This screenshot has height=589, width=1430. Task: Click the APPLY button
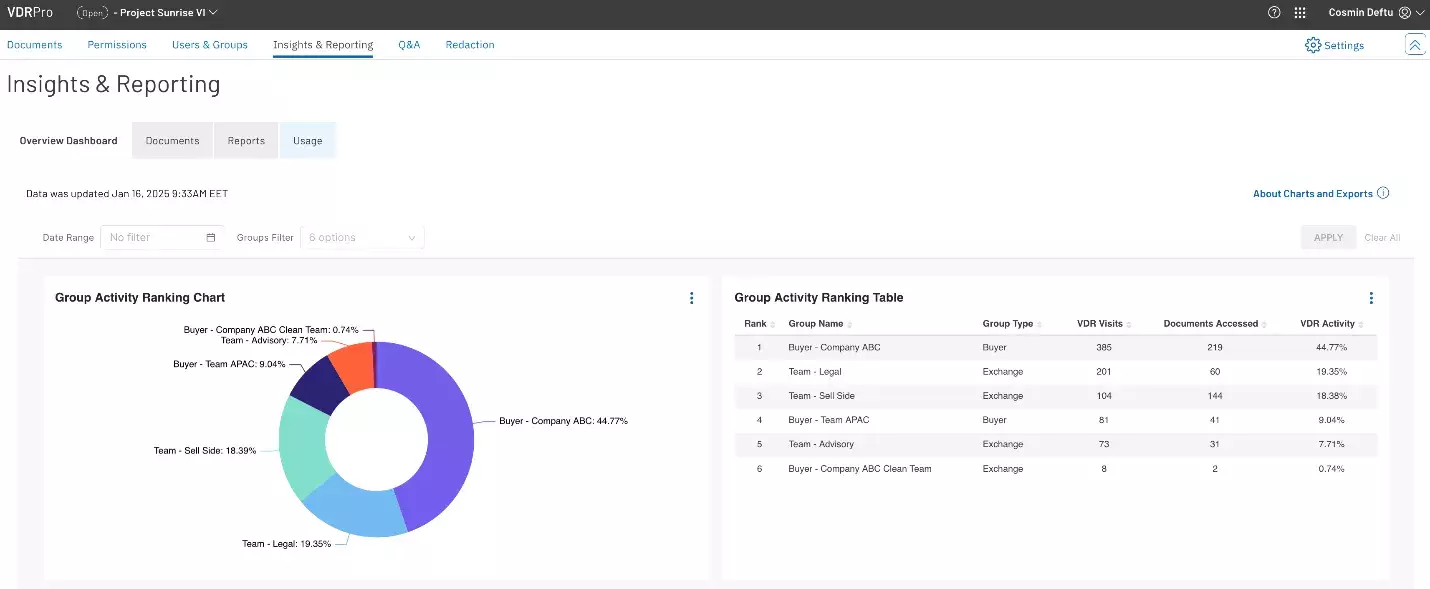(x=1328, y=238)
